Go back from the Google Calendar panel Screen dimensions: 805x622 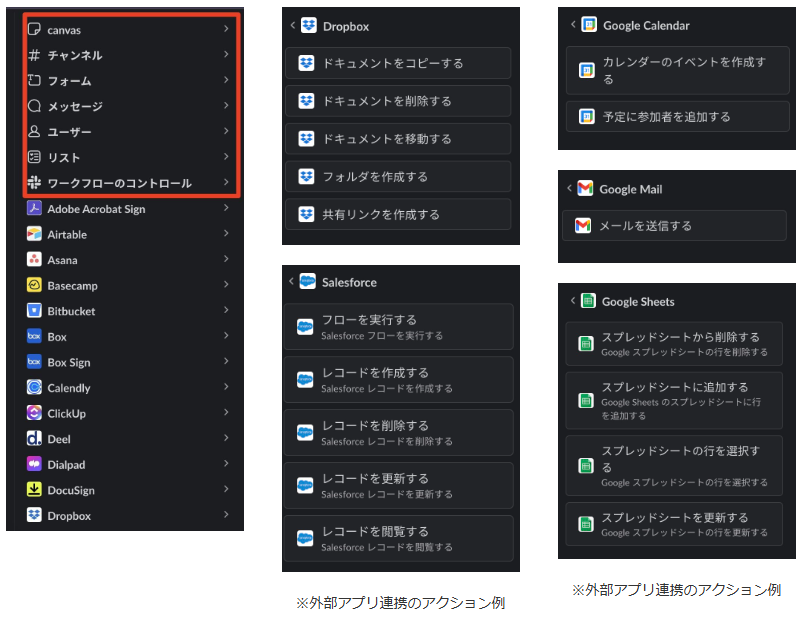click(573, 24)
